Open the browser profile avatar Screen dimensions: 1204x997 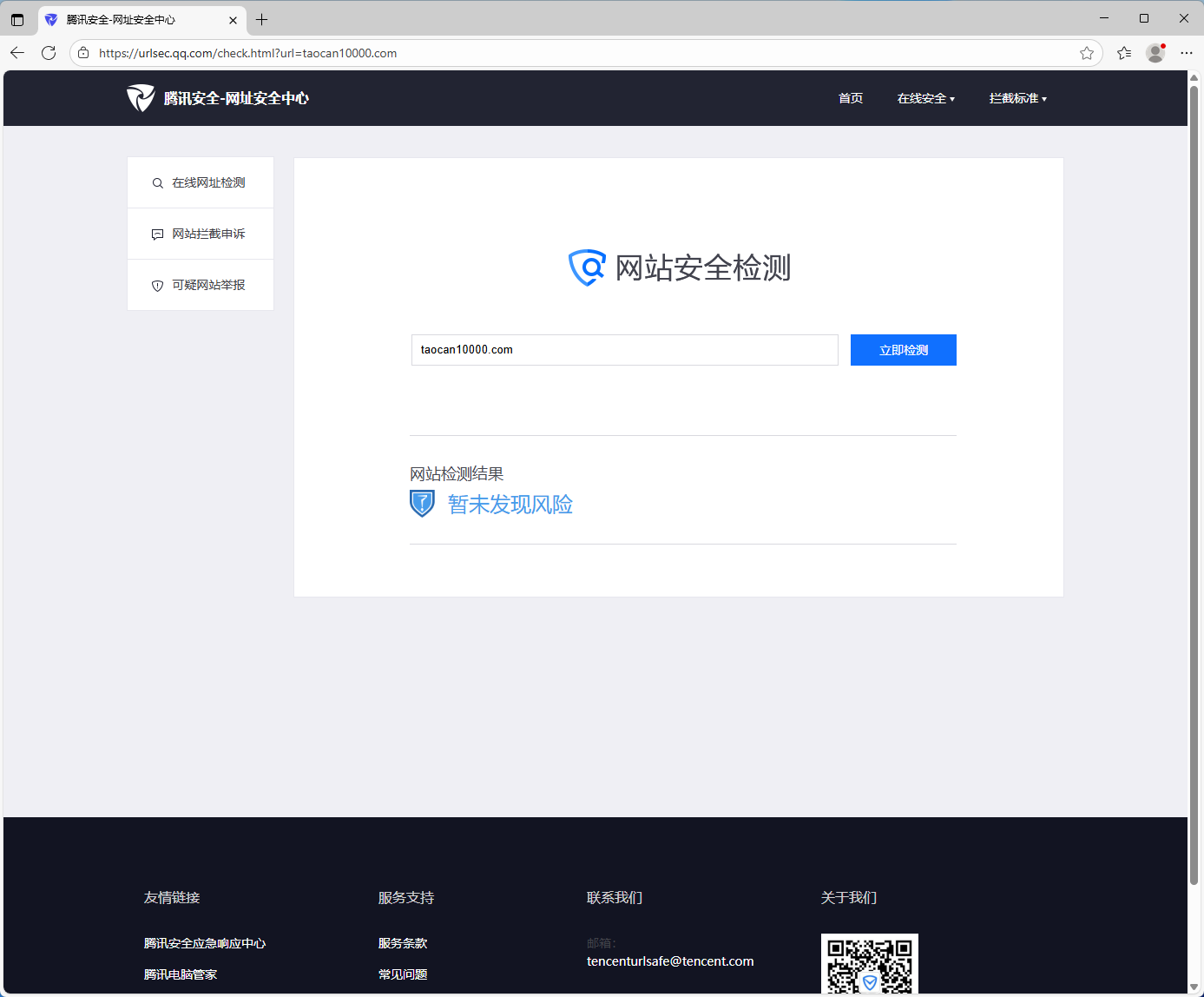(x=1155, y=53)
